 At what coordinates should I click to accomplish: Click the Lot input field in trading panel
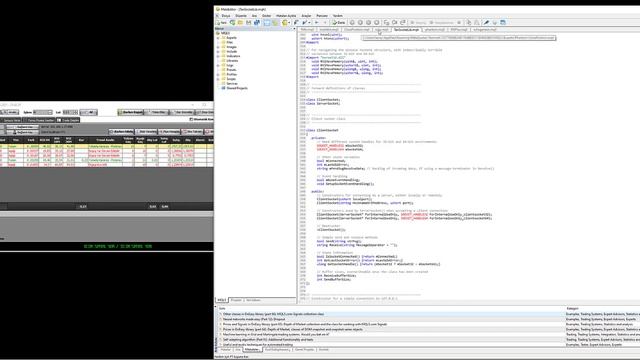(x=68, y=112)
